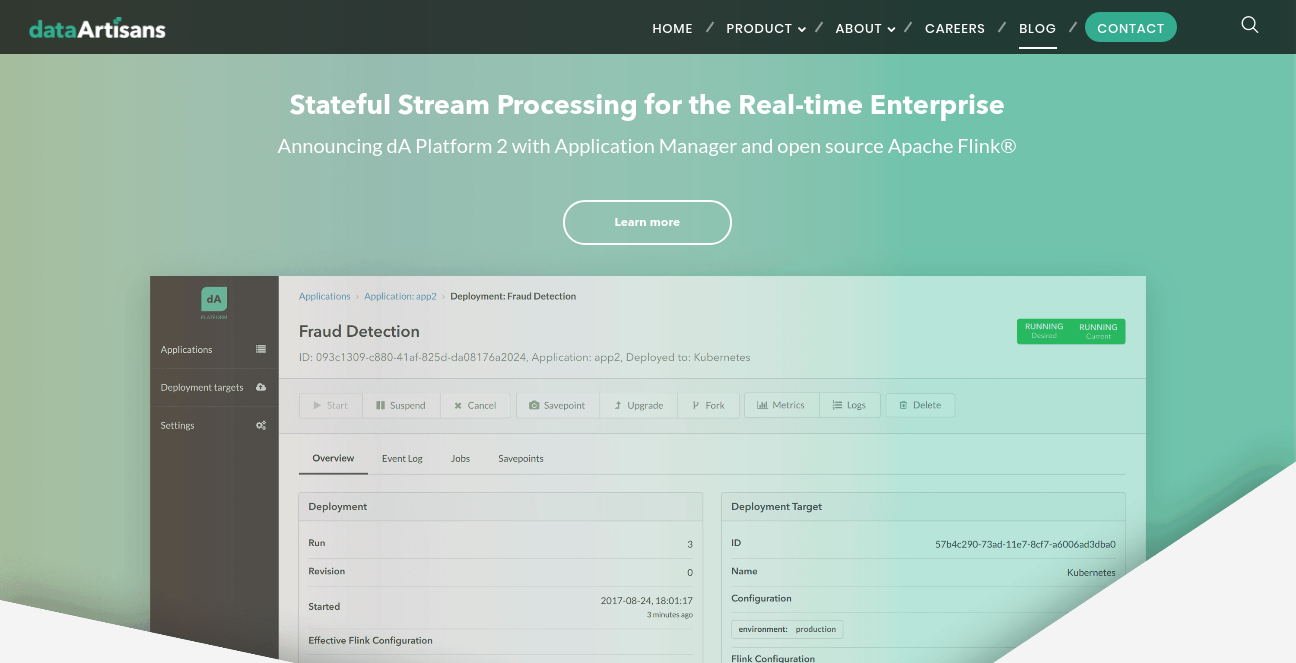Switch to the Overview tab
Screen dimensions: 1296x663
pyautogui.click(x=333, y=458)
